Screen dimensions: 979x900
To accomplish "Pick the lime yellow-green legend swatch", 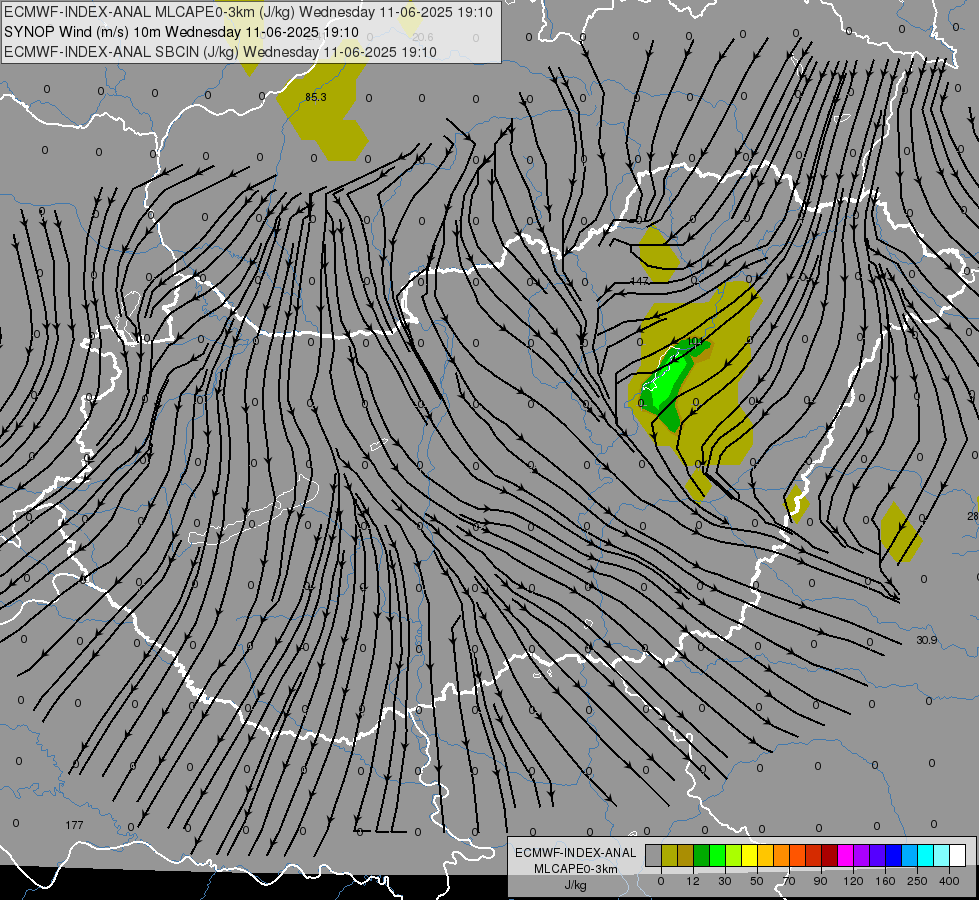I will (734, 855).
